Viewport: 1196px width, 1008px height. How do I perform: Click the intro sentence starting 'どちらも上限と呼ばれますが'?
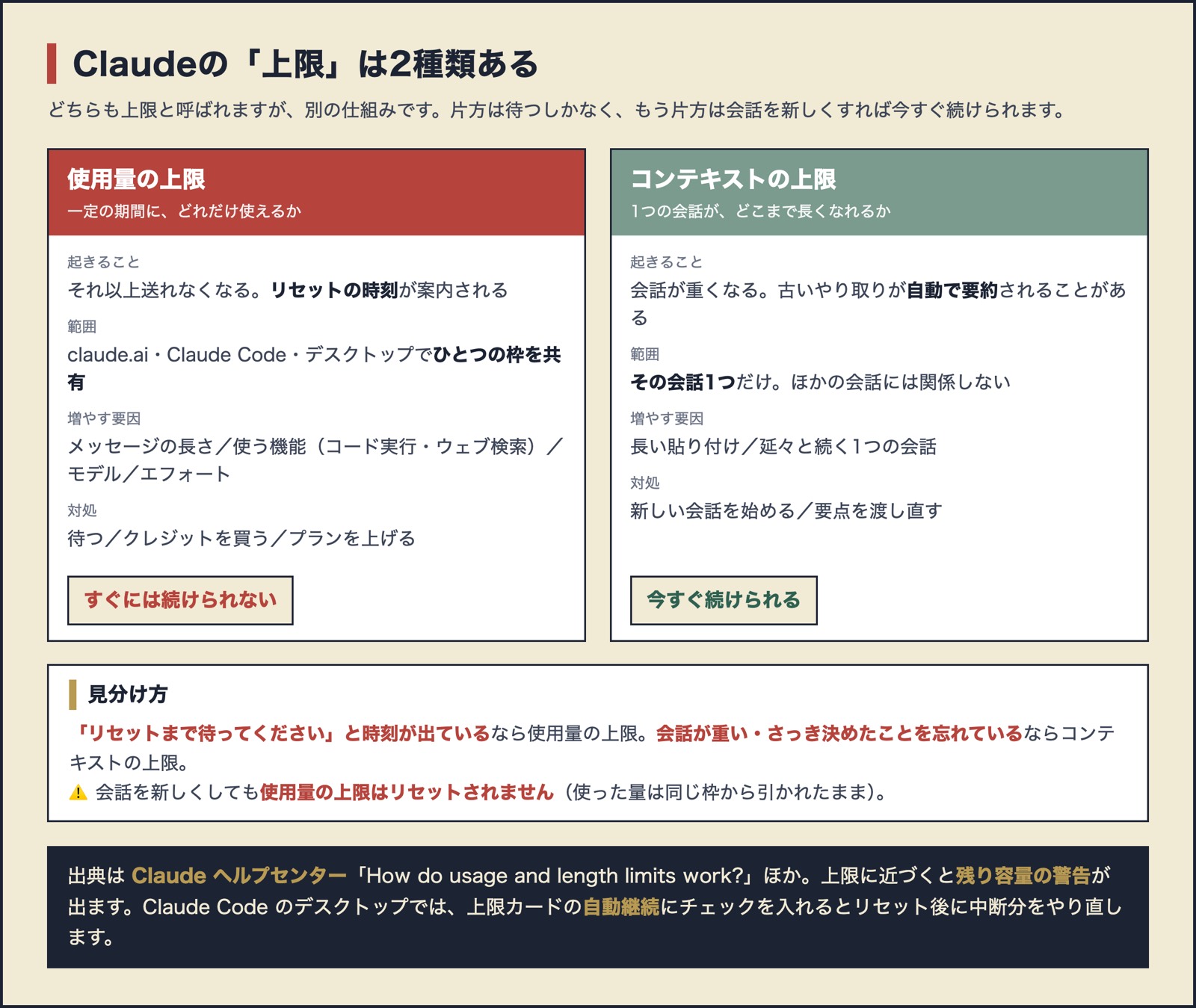click(557, 111)
